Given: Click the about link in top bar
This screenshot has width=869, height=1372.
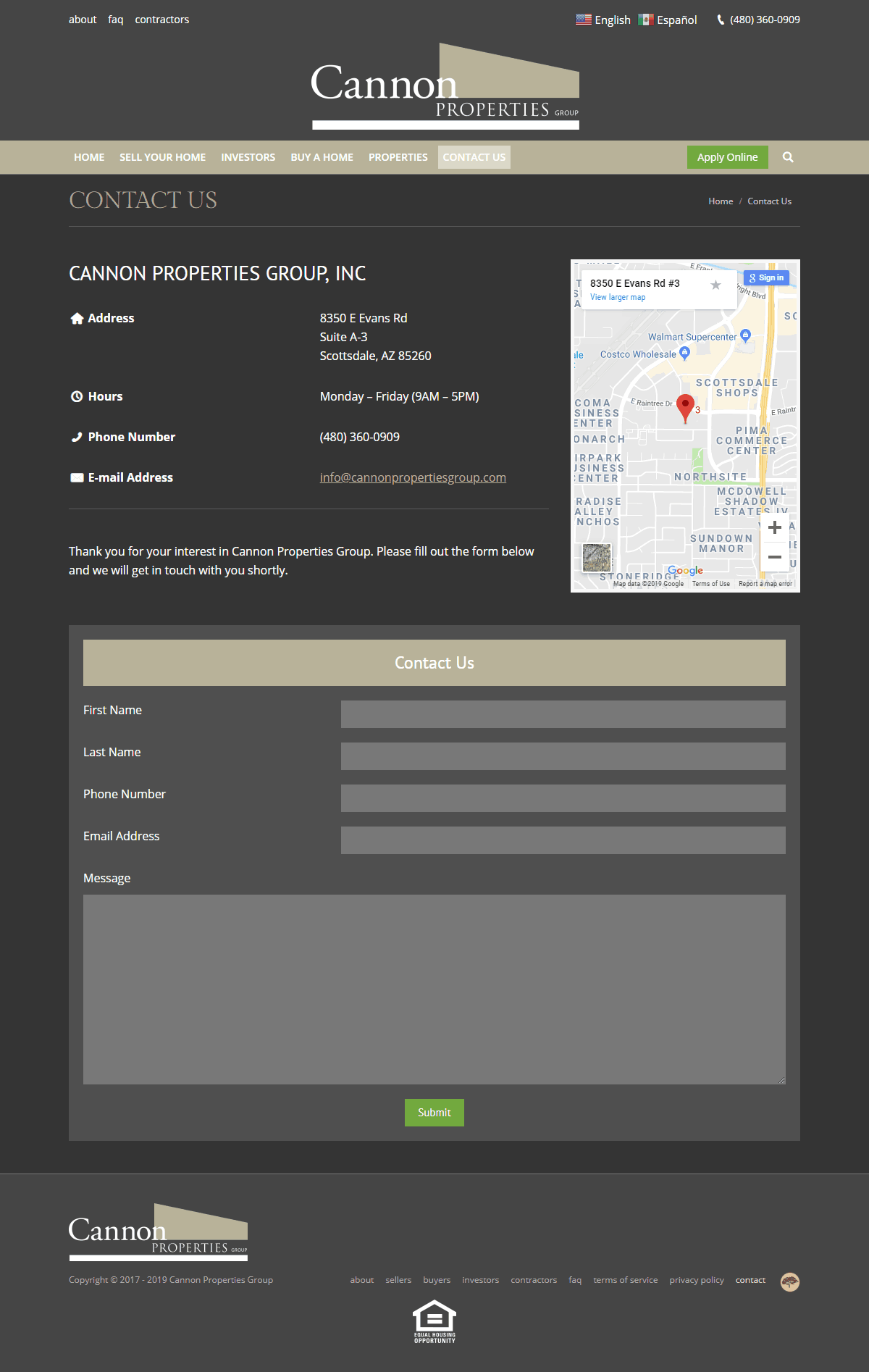Looking at the screenshot, I should (83, 20).
